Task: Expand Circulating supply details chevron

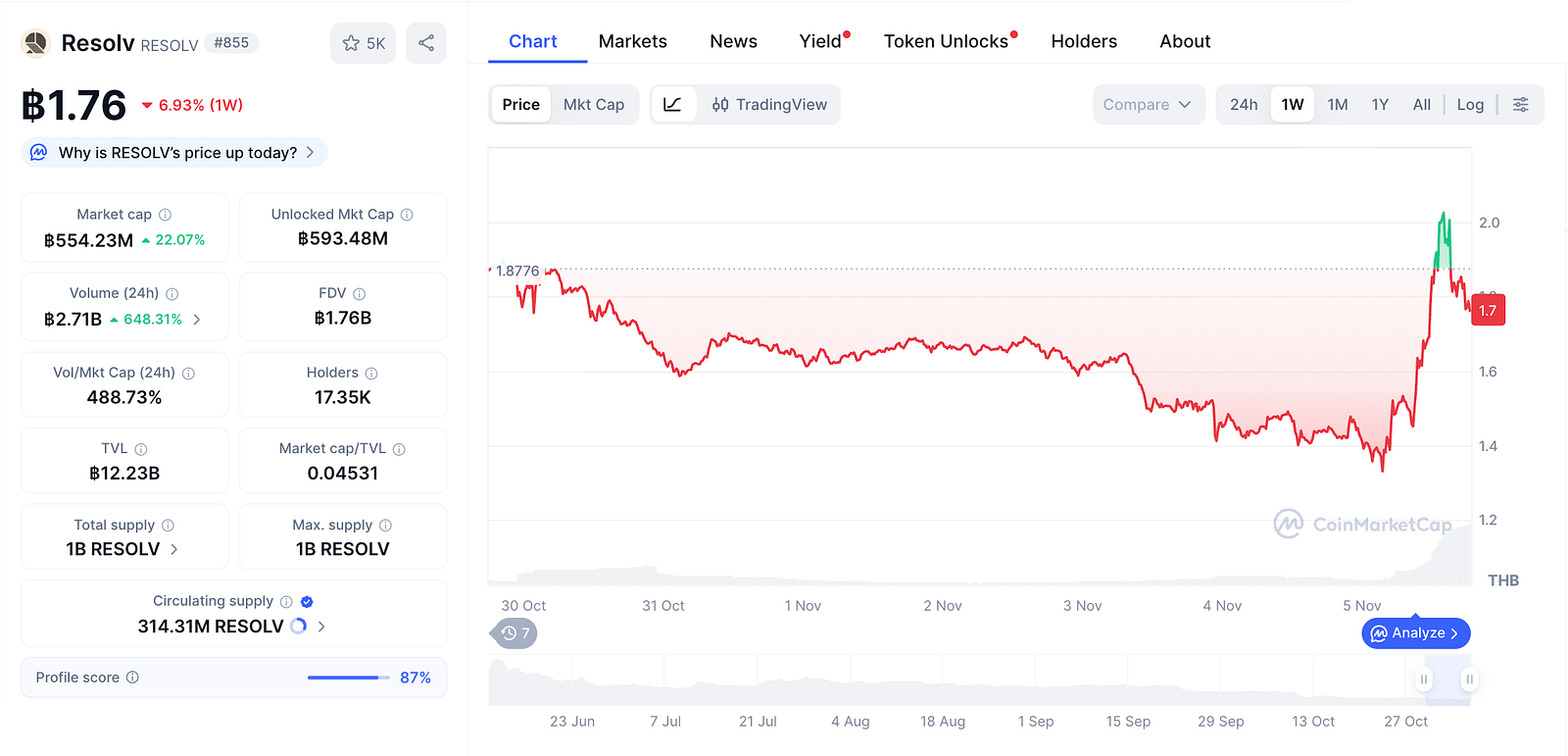Action: click(x=321, y=627)
